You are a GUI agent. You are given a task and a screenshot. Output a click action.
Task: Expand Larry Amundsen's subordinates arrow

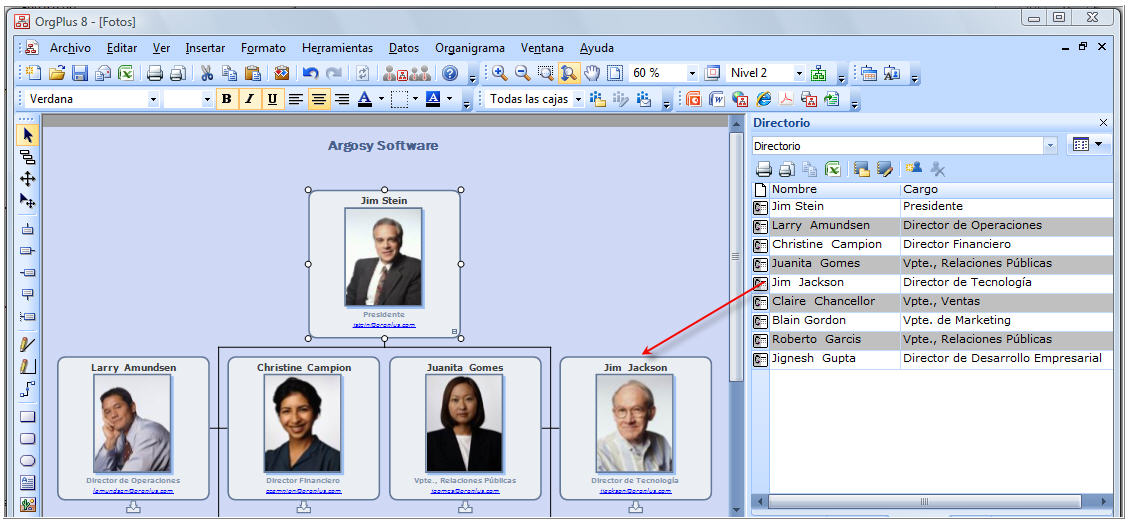pyautogui.click(x=133, y=508)
